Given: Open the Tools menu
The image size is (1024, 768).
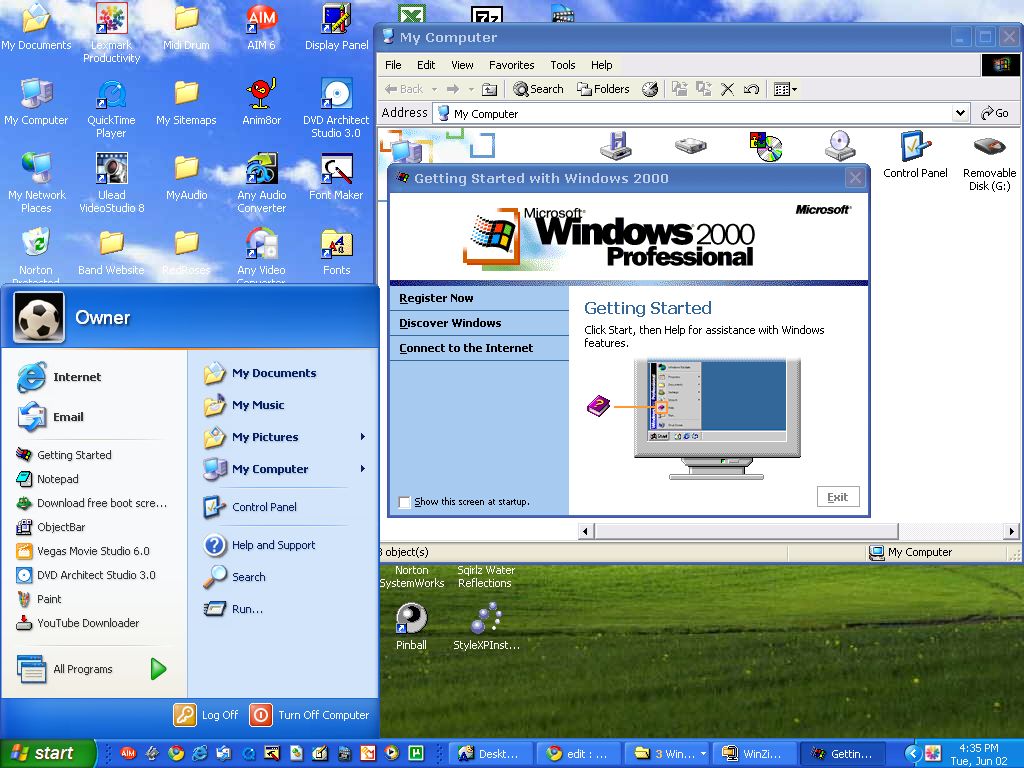Looking at the screenshot, I should tap(562, 64).
